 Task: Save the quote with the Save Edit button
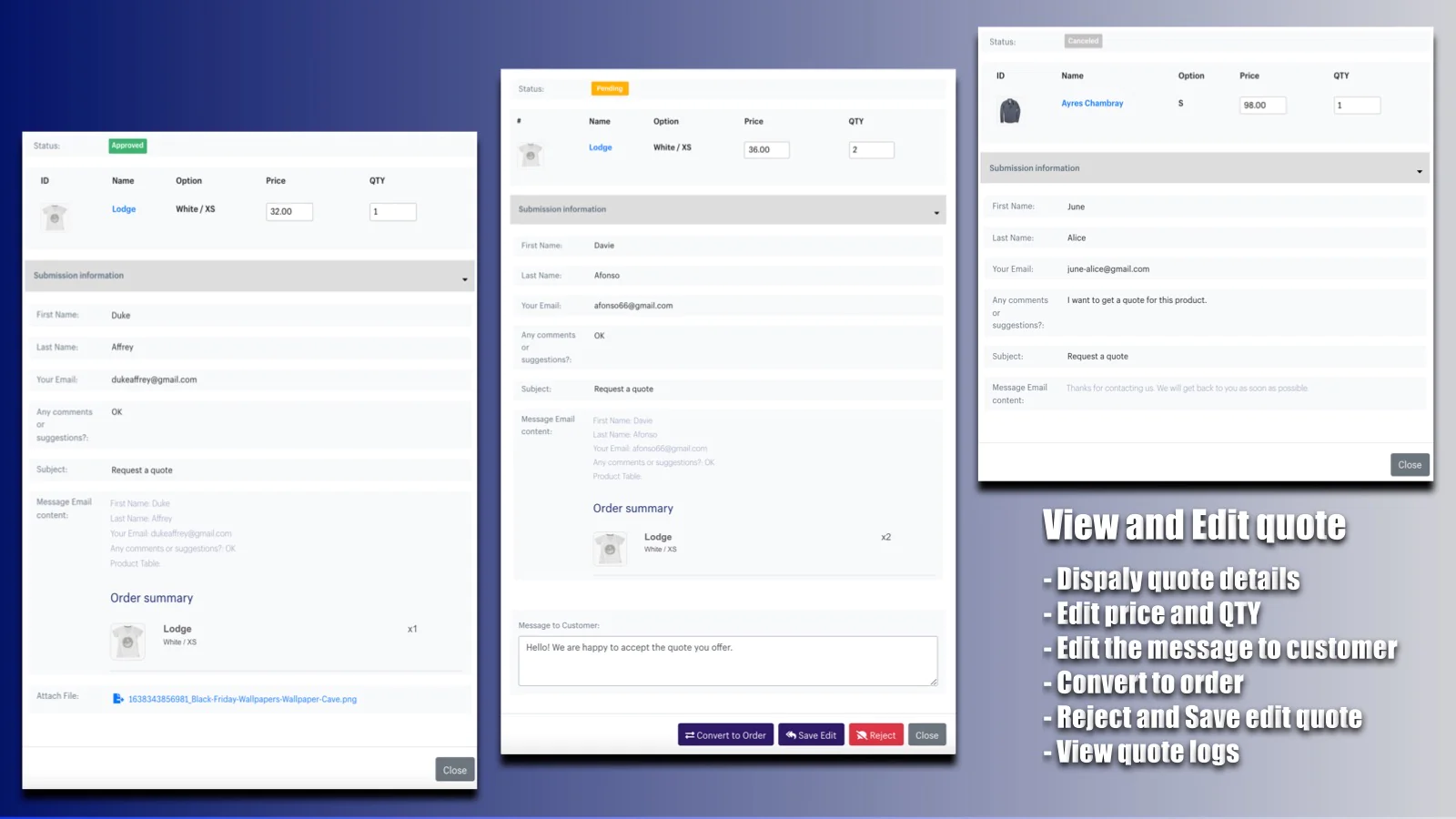pos(811,735)
